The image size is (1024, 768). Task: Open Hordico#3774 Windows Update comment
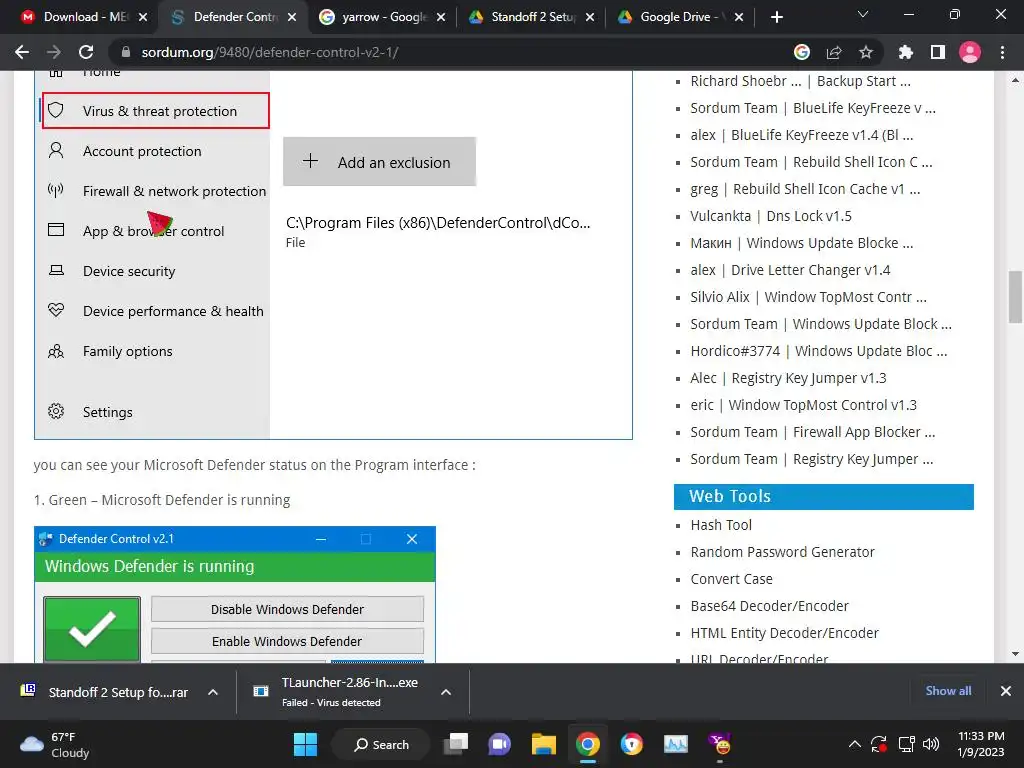pos(819,351)
